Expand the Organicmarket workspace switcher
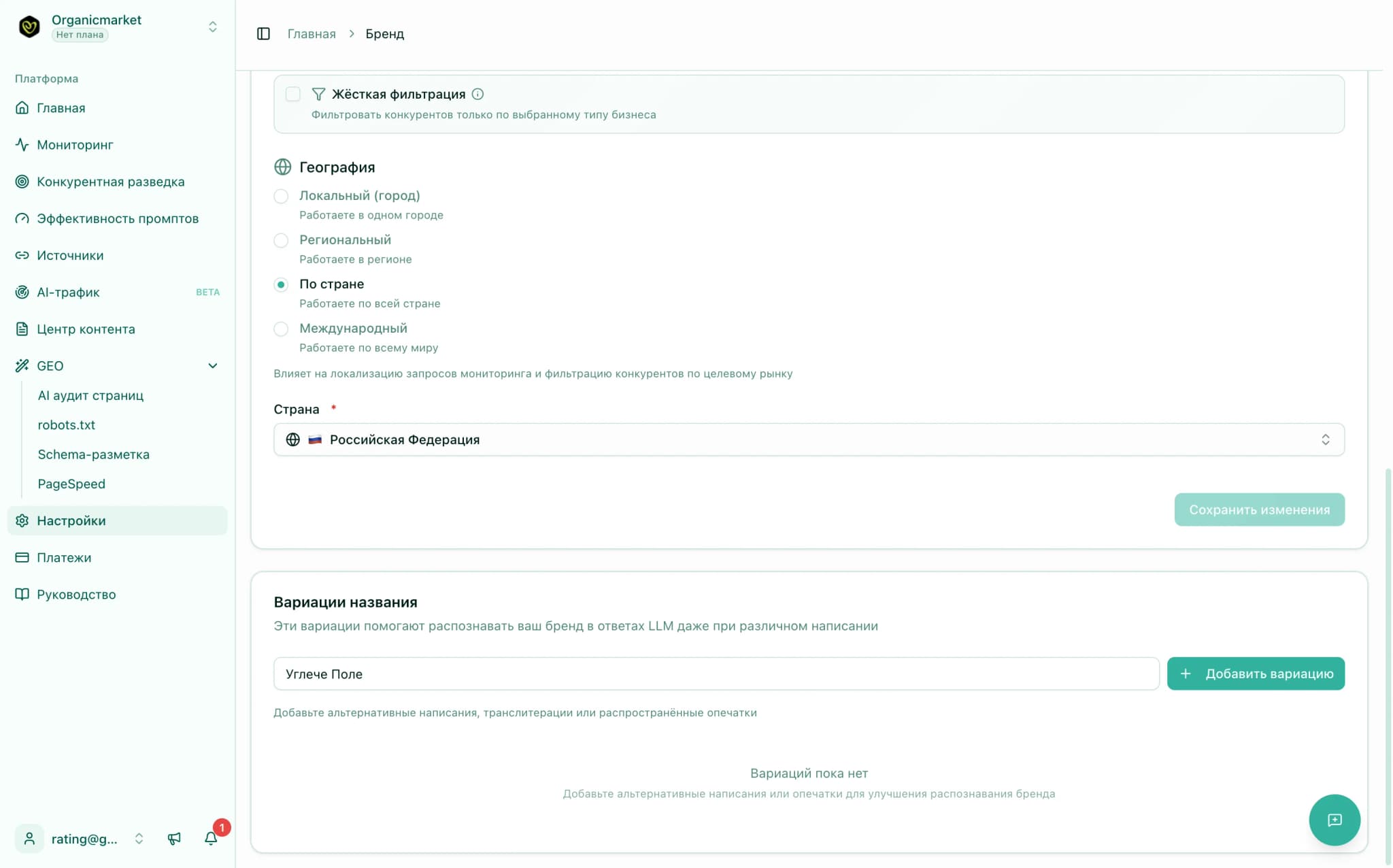 click(212, 27)
